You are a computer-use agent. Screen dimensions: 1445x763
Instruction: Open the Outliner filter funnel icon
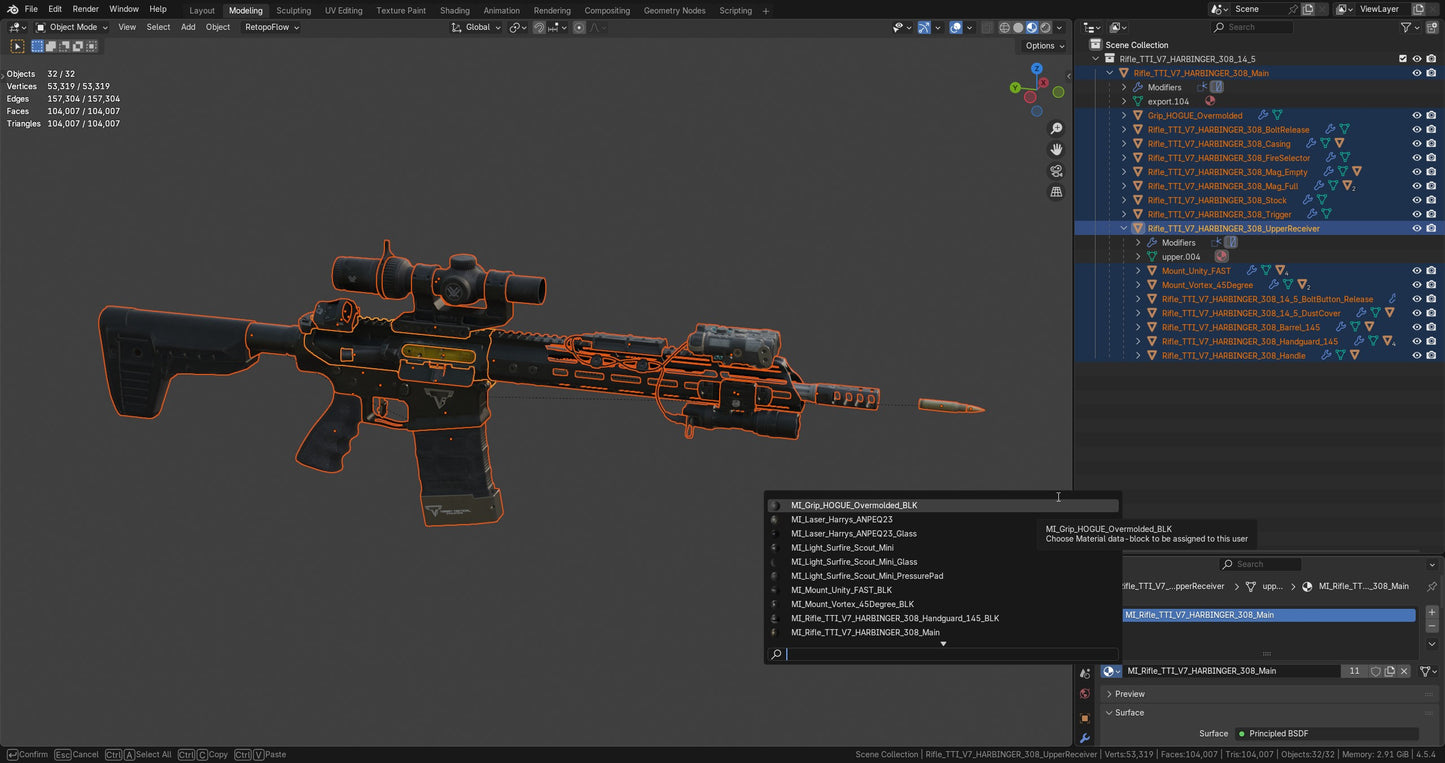click(x=1407, y=27)
